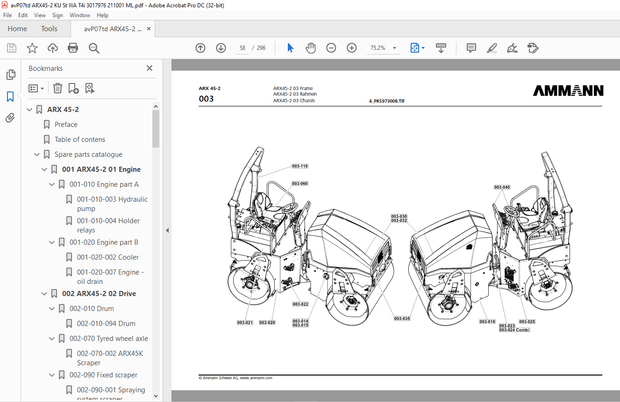Open the zoom level dropdown

[394, 48]
